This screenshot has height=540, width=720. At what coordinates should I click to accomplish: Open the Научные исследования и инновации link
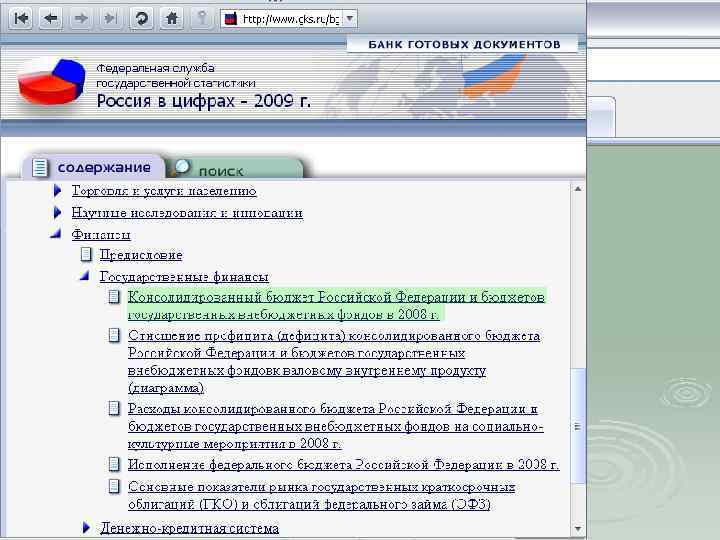tap(187, 213)
